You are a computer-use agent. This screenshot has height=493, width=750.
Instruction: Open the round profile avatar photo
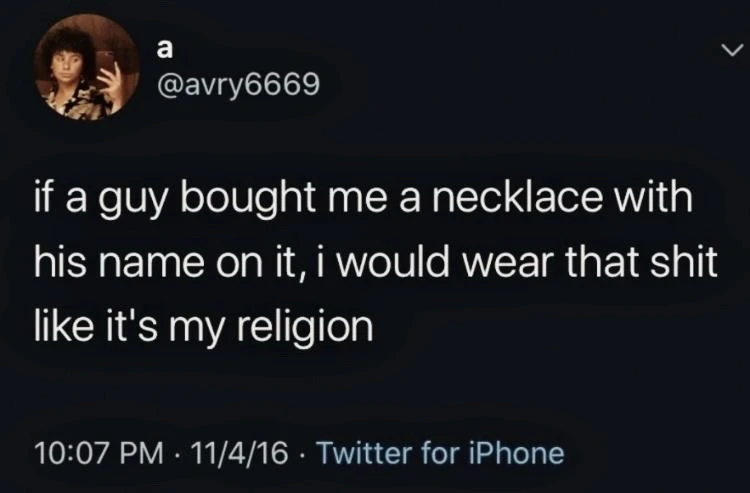click(x=86, y=67)
